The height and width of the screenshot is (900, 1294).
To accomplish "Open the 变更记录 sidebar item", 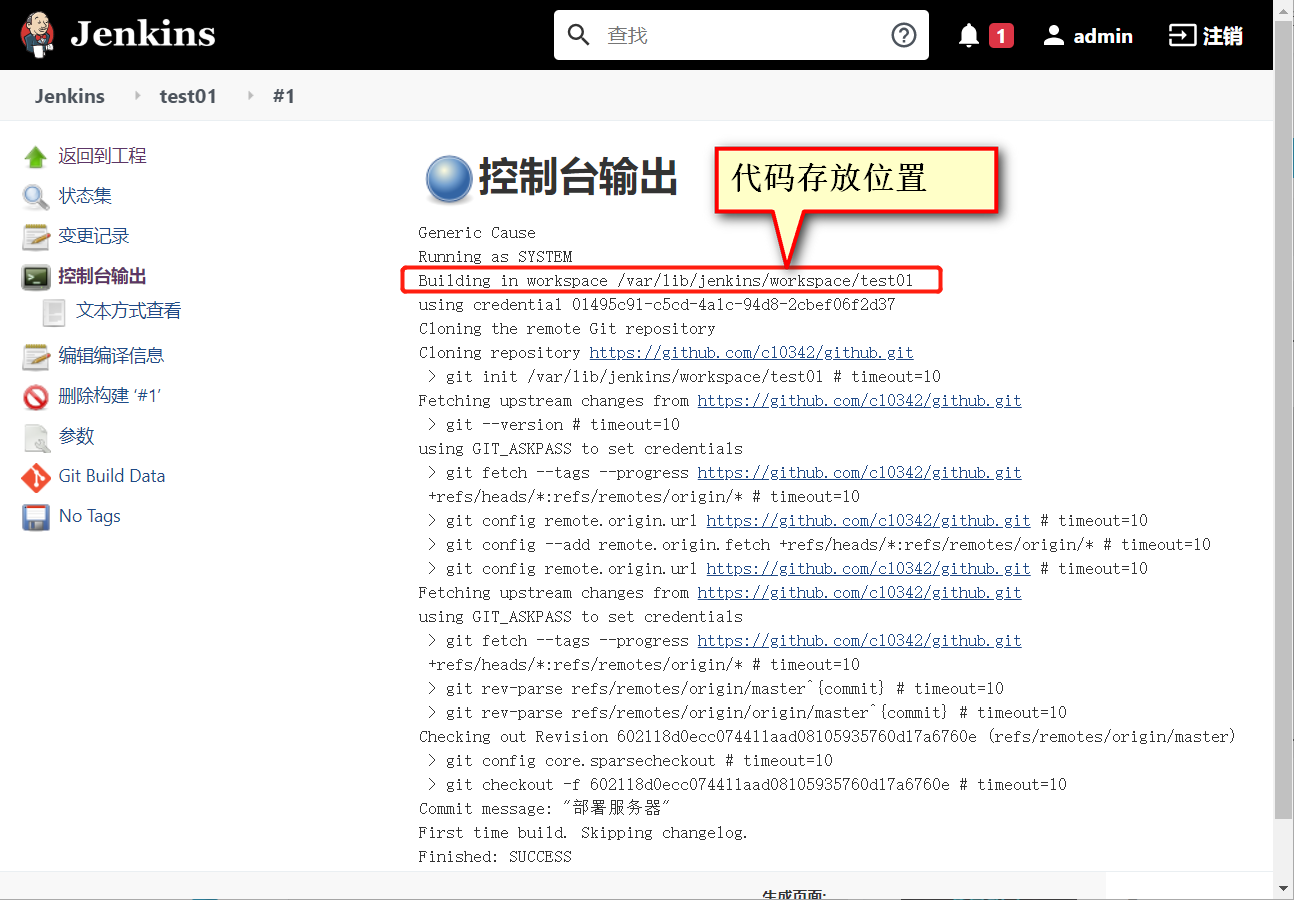I will (x=94, y=236).
